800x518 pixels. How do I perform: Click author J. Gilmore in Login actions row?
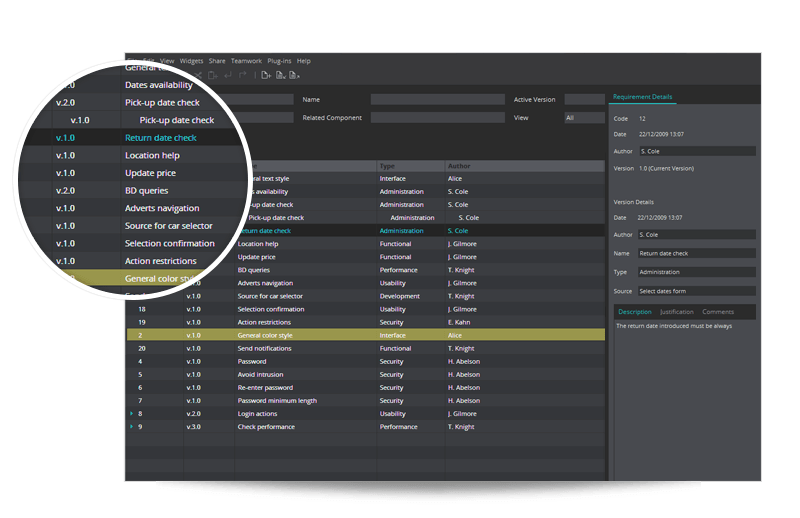pyautogui.click(x=462, y=414)
